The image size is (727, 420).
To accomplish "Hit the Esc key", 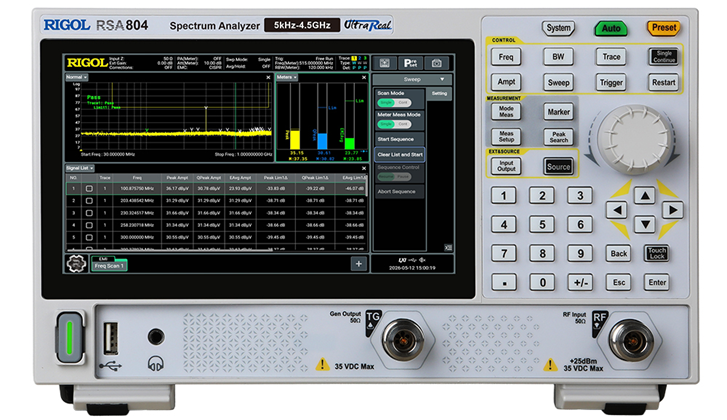I will (619, 282).
